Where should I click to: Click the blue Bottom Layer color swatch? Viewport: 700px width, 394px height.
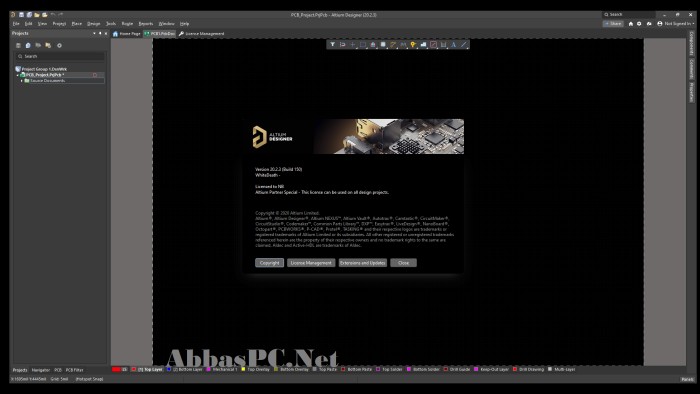pos(169,369)
